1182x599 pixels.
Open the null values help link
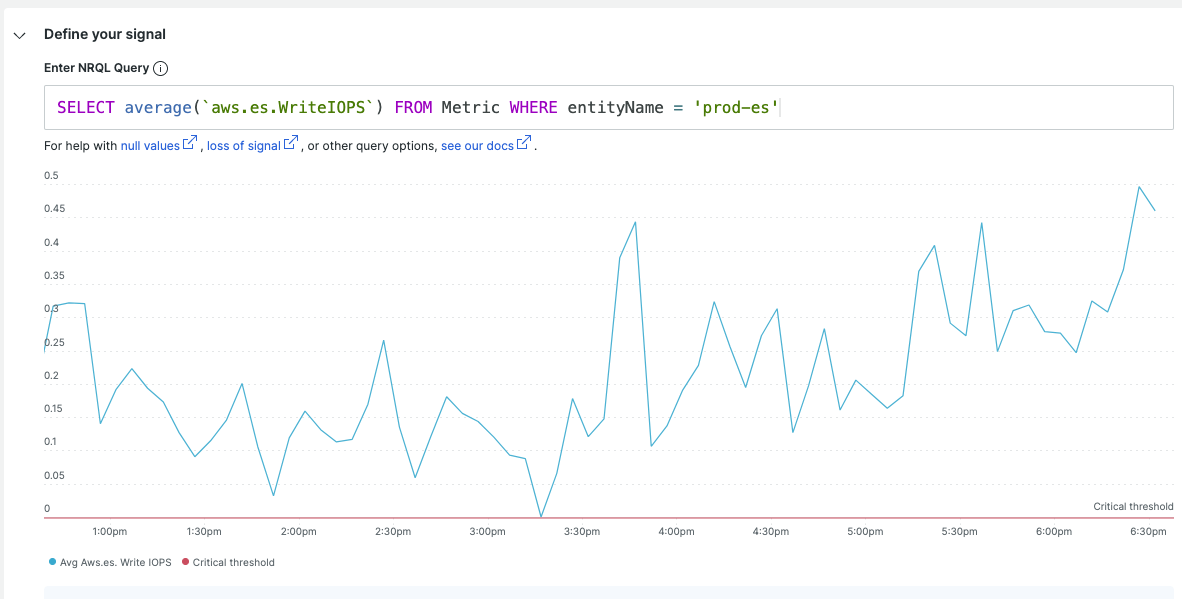150,146
